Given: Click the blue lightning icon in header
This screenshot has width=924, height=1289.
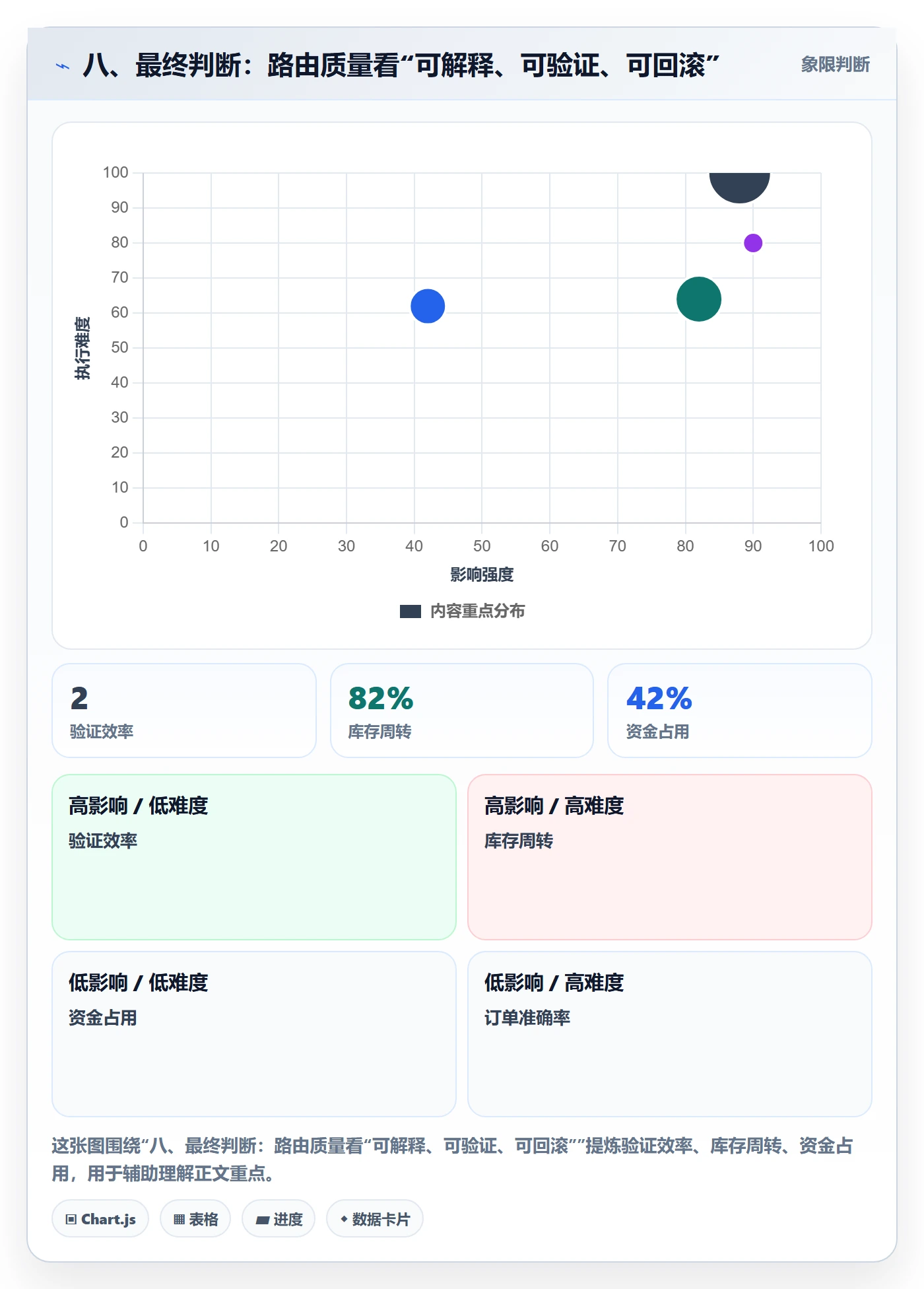Looking at the screenshot, I should click(63, 66).
